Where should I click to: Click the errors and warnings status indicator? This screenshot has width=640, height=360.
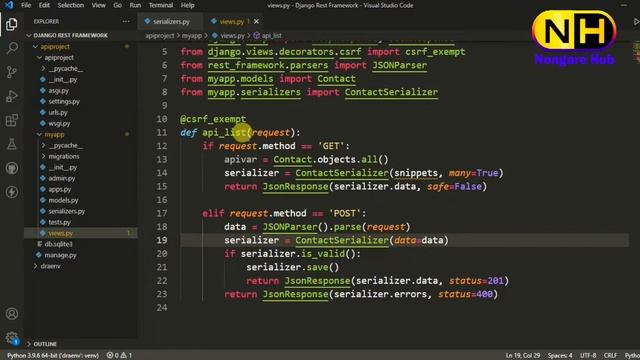(x=119, y=355)
